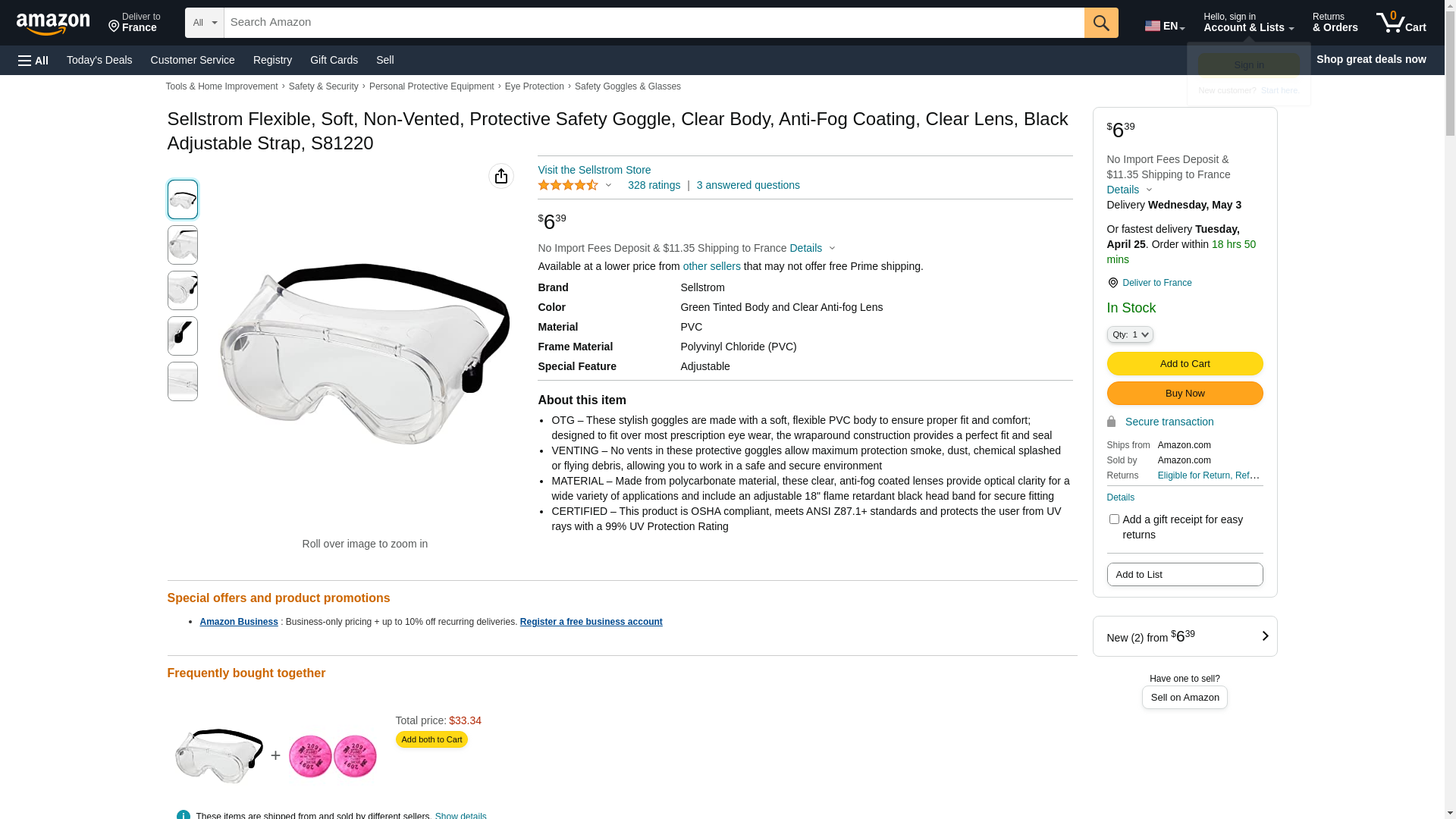Enable the gift receipt checkbox

[1114, 519]
